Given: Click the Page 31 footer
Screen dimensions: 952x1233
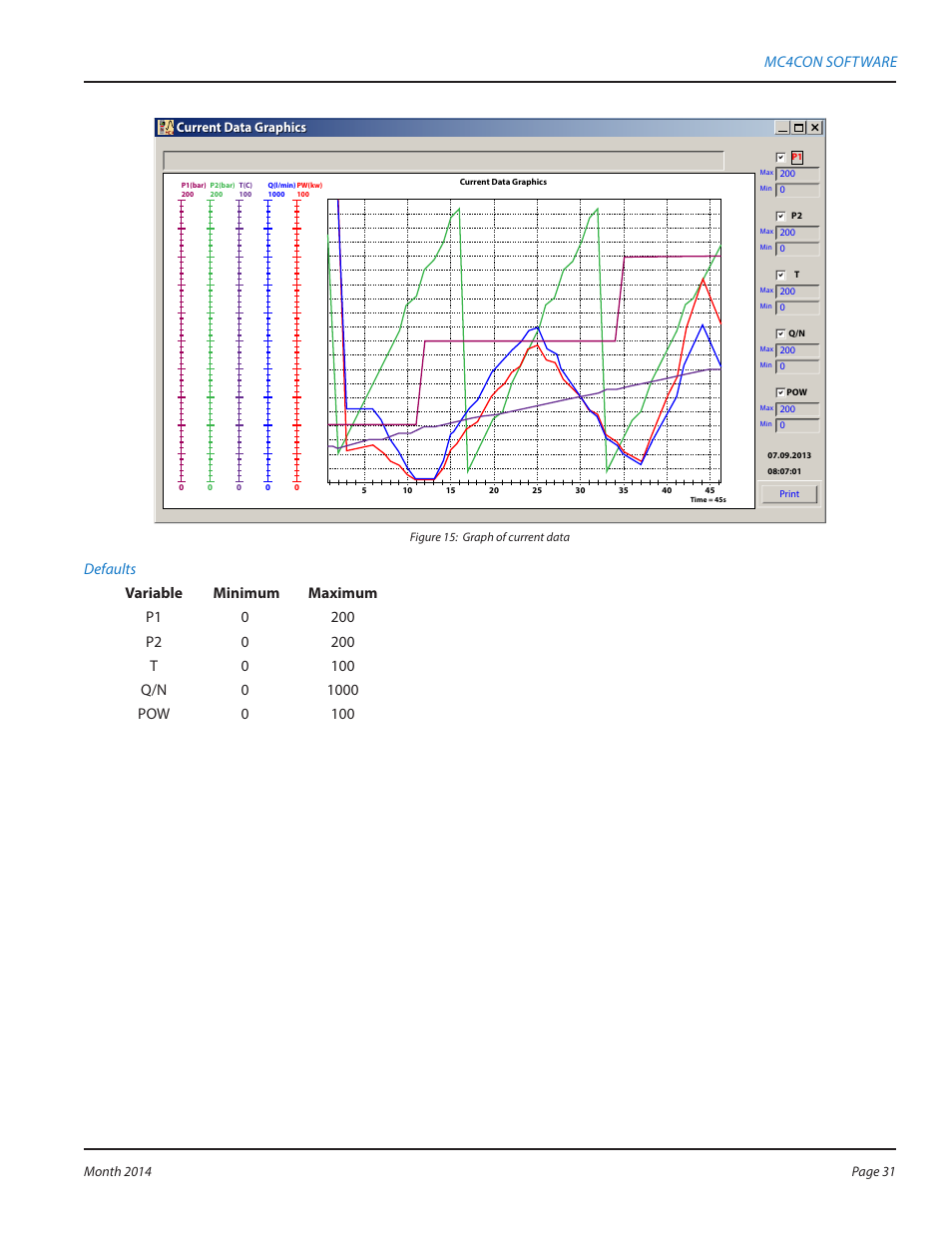Looking at the screenshot, I should [x=873, y=1172].
